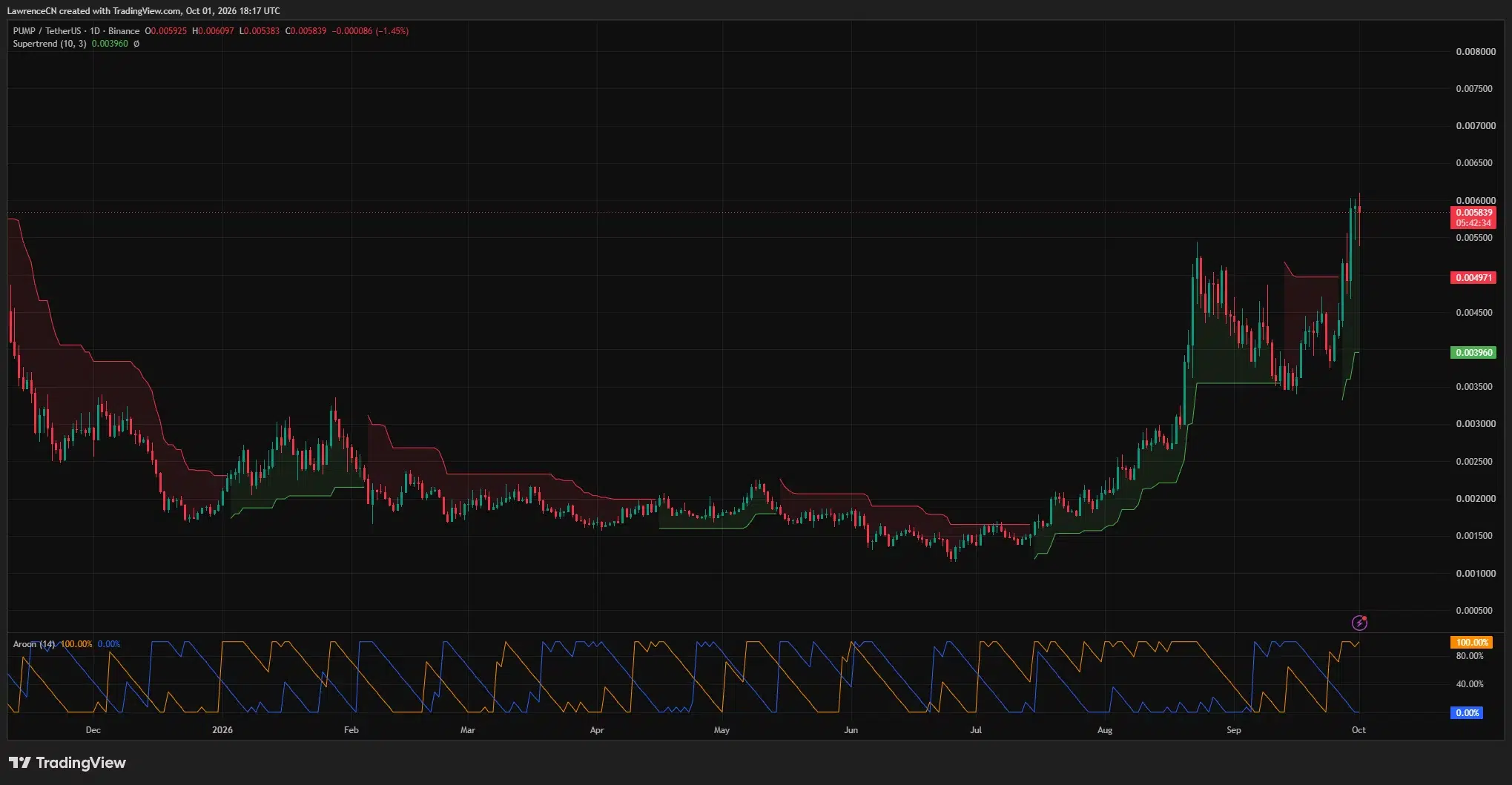Screen dimensions: 1512x785
Task: Click the Aroon (14) indicator label
Action: 34,644
